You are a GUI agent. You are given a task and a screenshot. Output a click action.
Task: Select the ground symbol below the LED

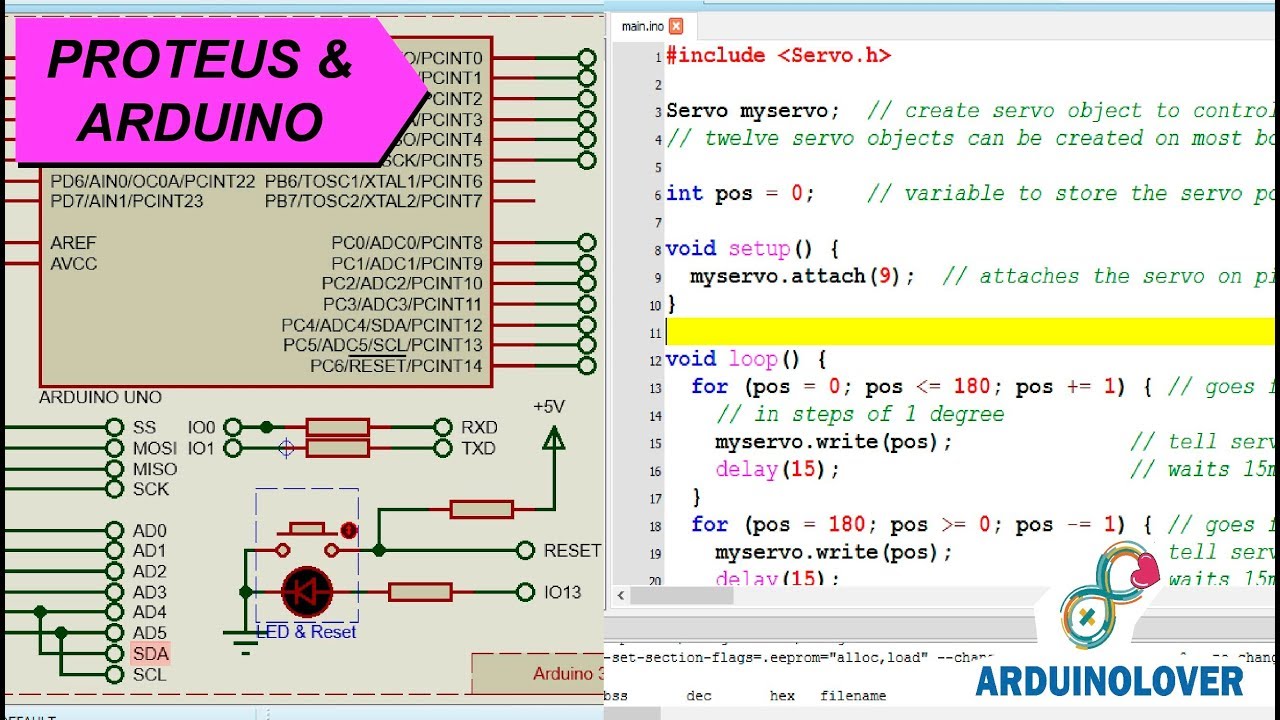click(x=245, y=640)
